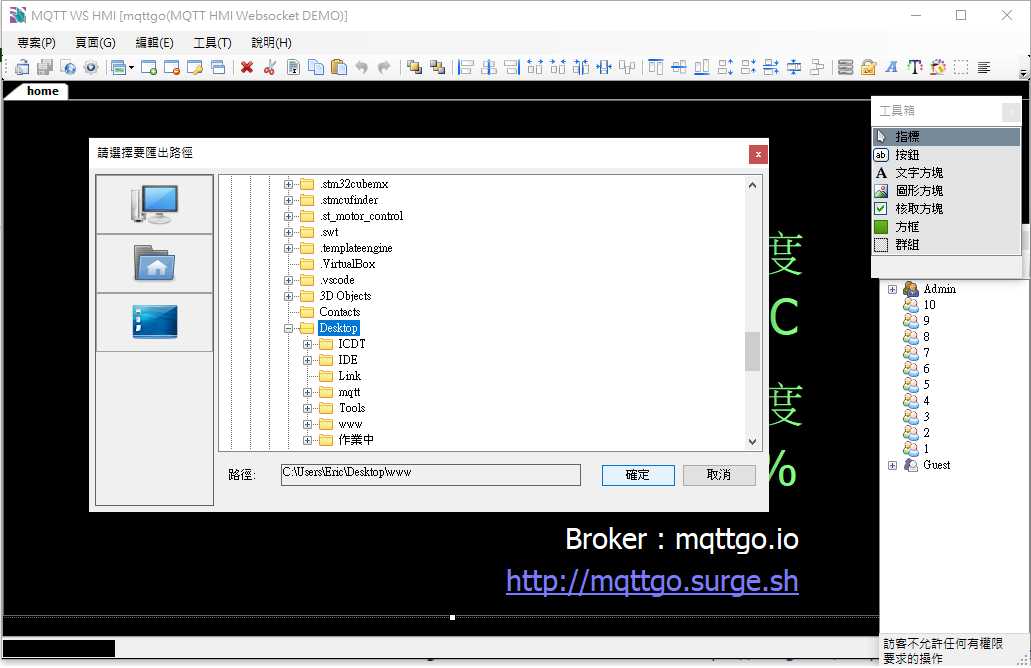Select the 方框 frame tool
The height and width of the screenshot is (668, 1031).
click(946, 227)
